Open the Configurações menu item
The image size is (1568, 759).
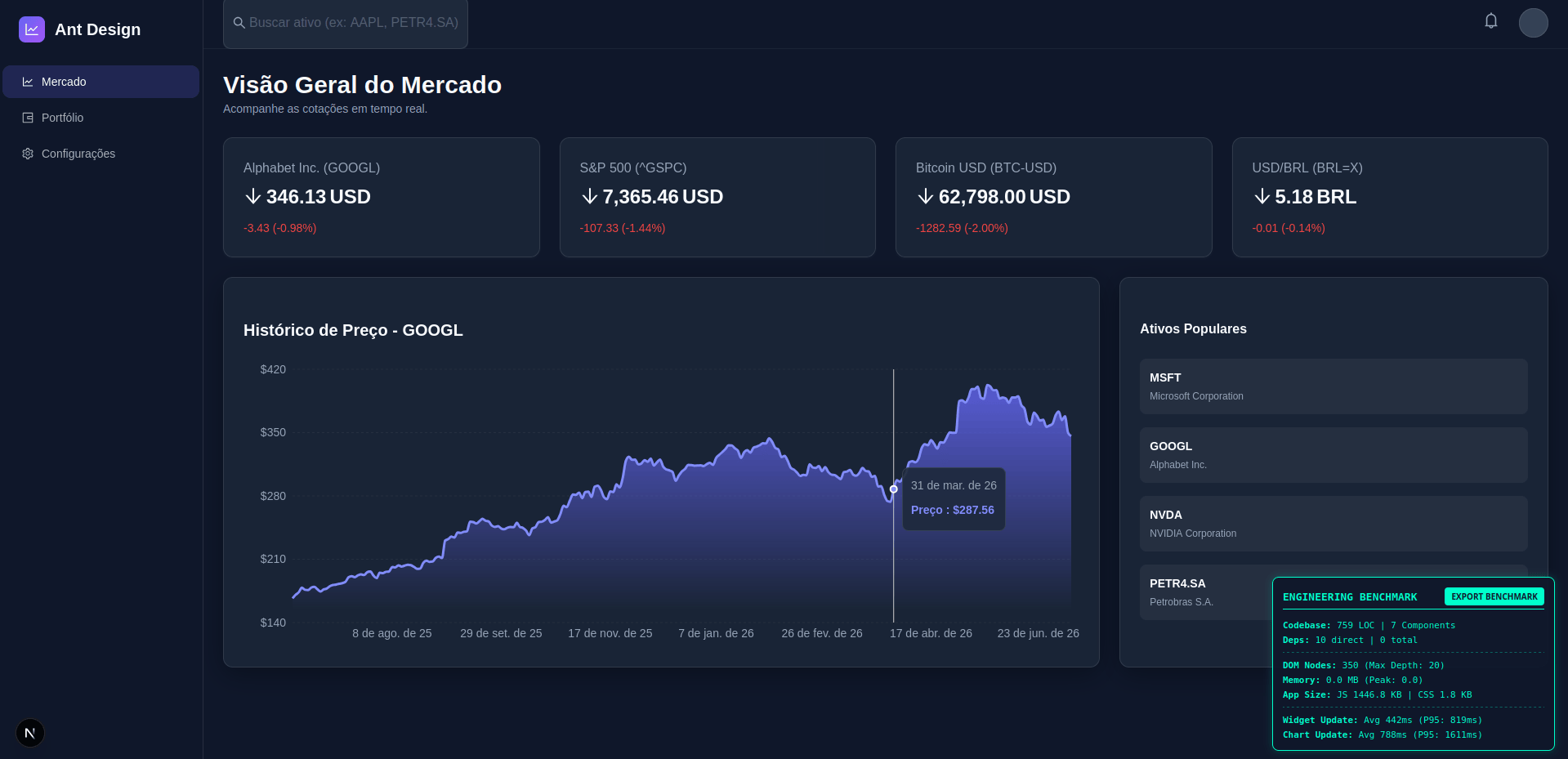point(101,154)
